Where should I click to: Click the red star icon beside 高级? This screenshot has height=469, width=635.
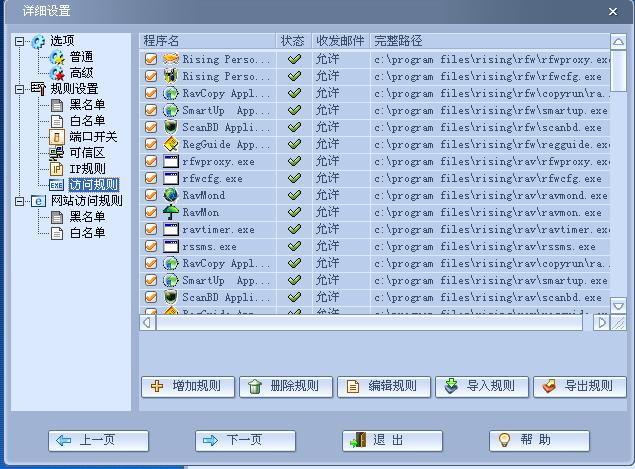point(57,73)
